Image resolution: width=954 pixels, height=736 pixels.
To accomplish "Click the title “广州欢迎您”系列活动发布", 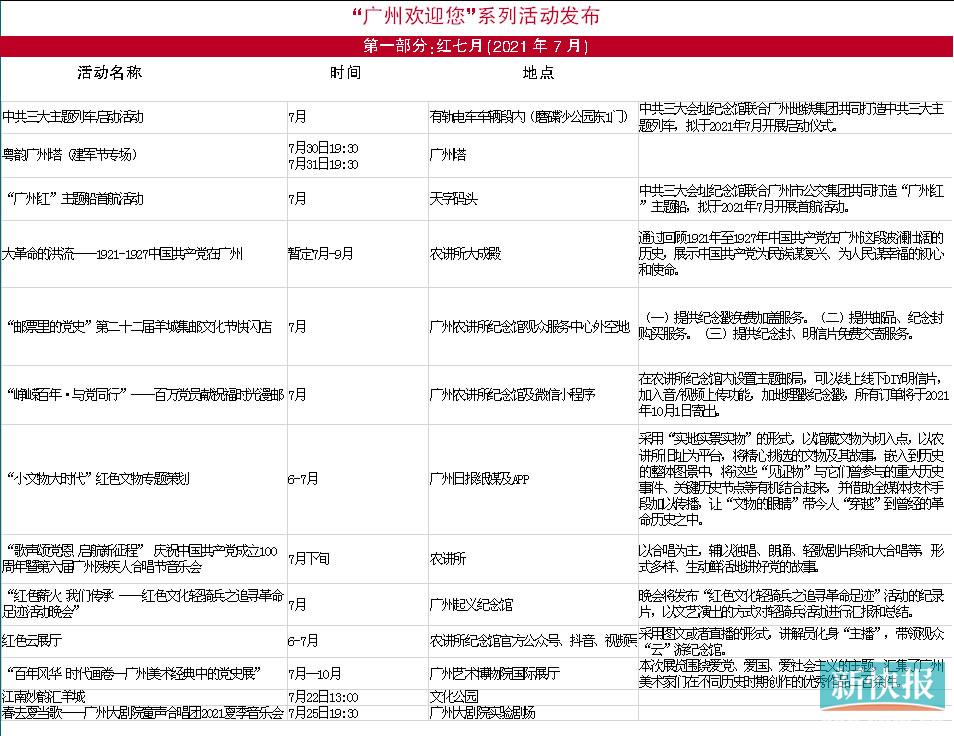I will 476,16.
